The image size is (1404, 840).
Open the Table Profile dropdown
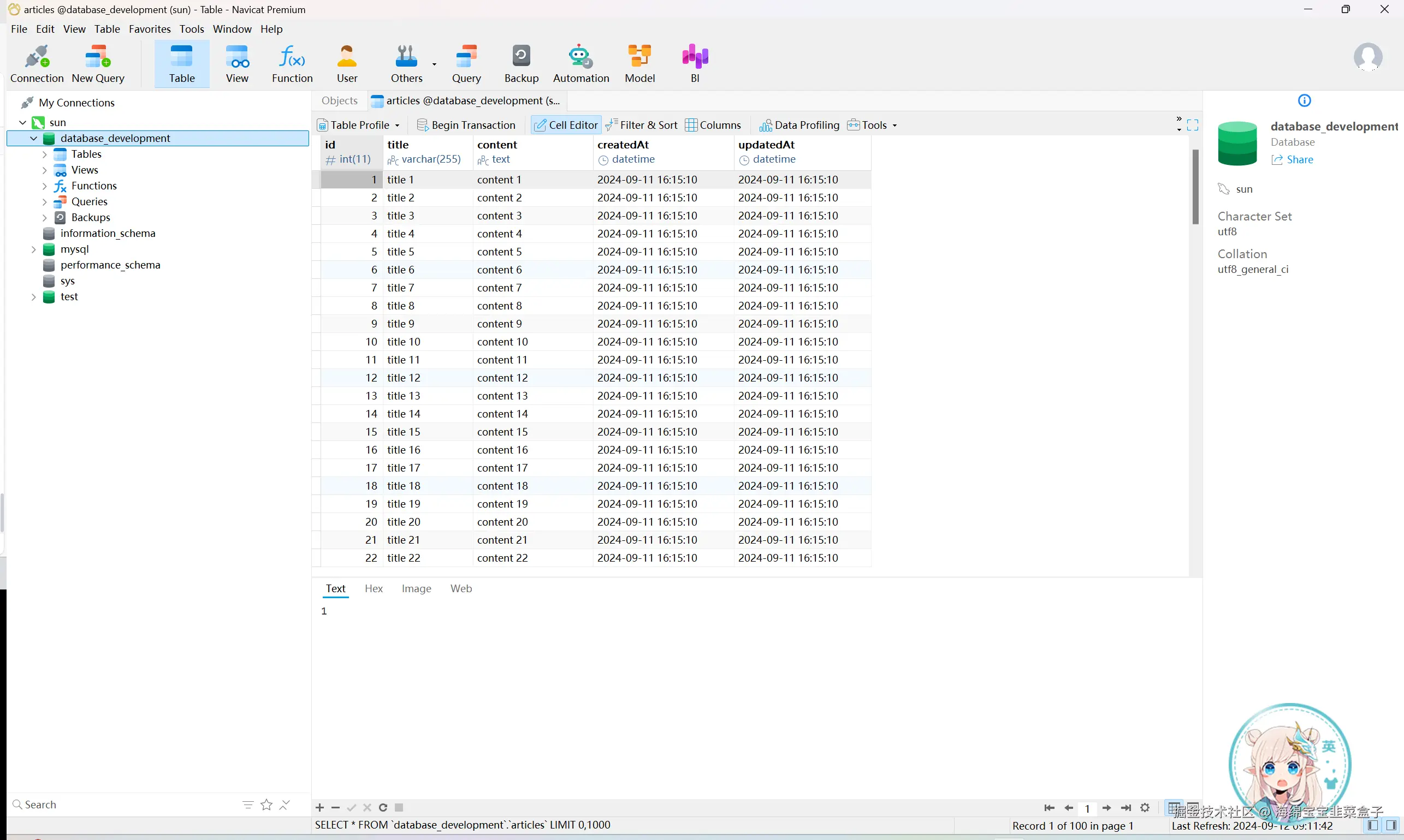click(358, 125)
